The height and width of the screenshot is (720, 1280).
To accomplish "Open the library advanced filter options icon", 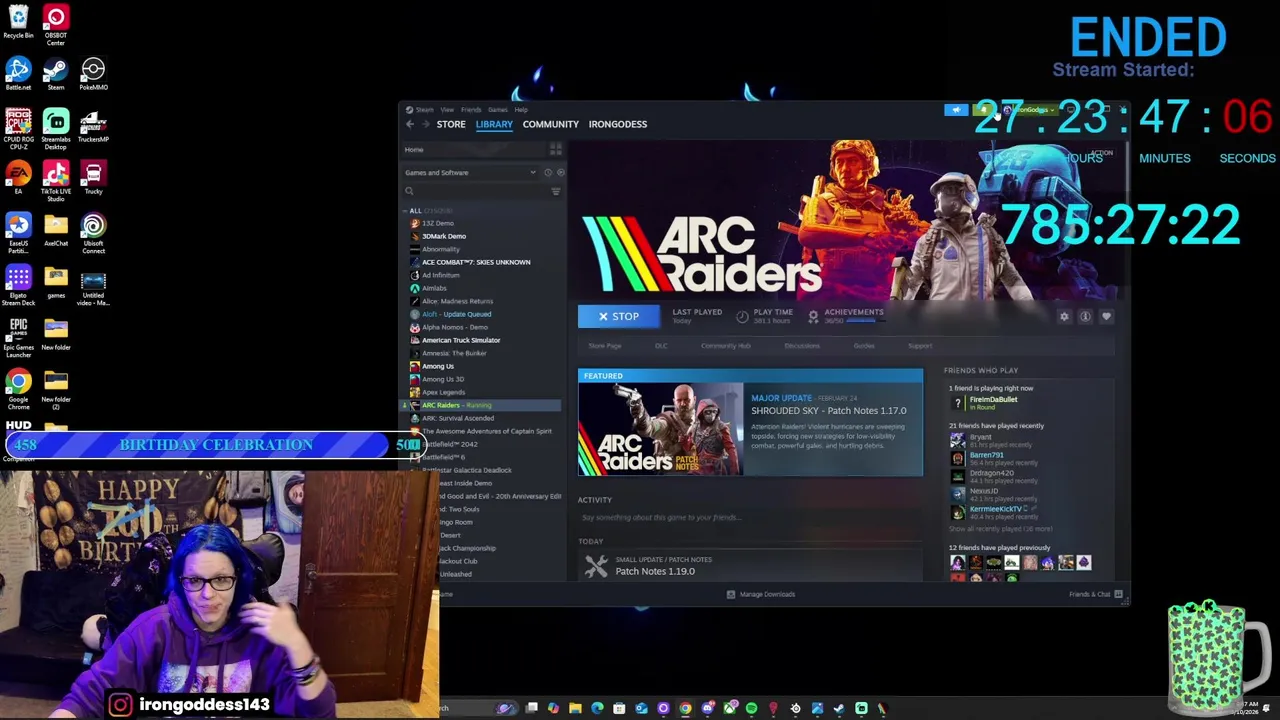I will pyautogui.click(x=556, y=191).
